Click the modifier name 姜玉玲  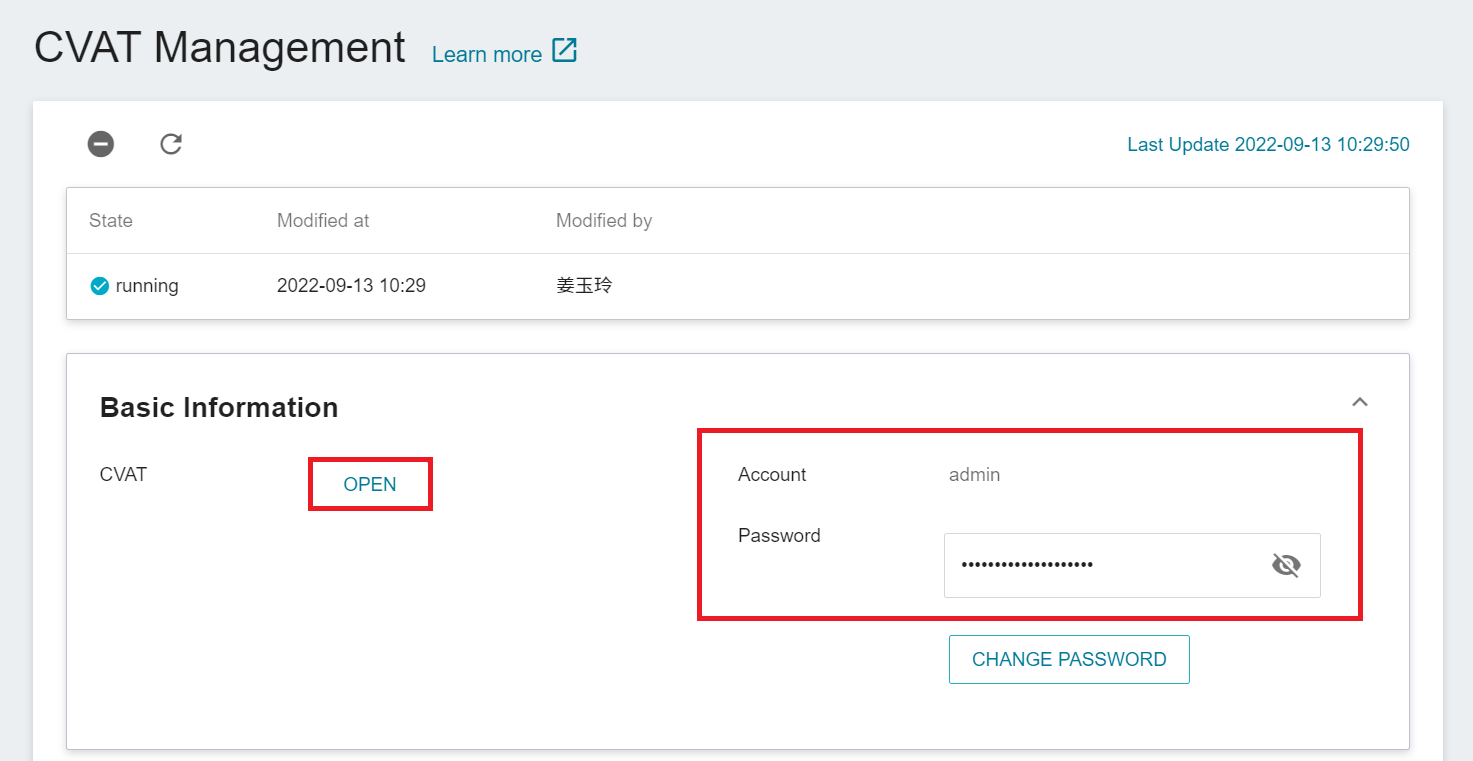[584, 285]
